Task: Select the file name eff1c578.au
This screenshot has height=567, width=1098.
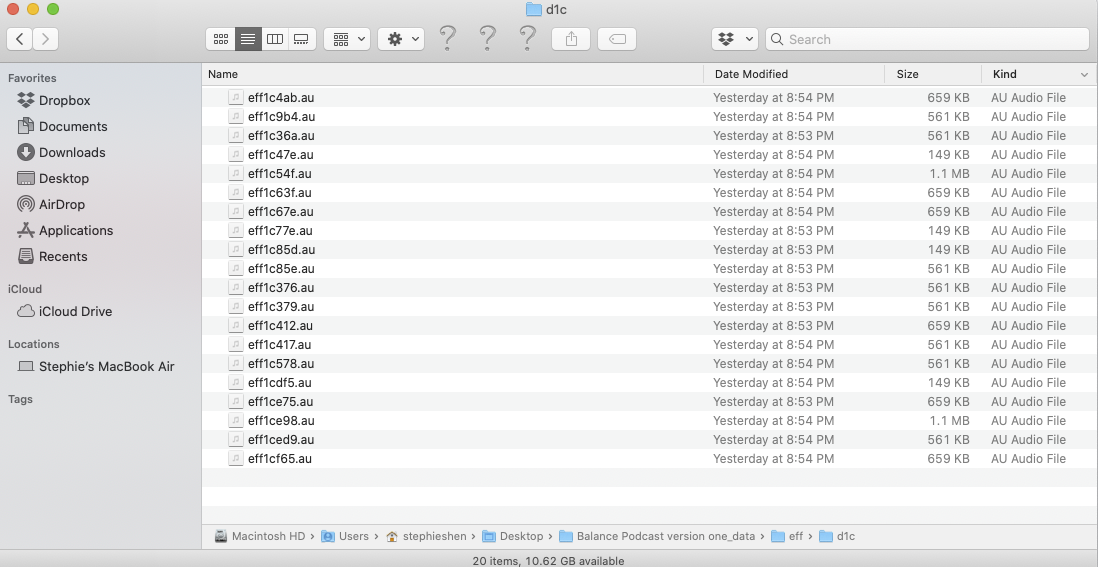Action: (x=281, y=363)
